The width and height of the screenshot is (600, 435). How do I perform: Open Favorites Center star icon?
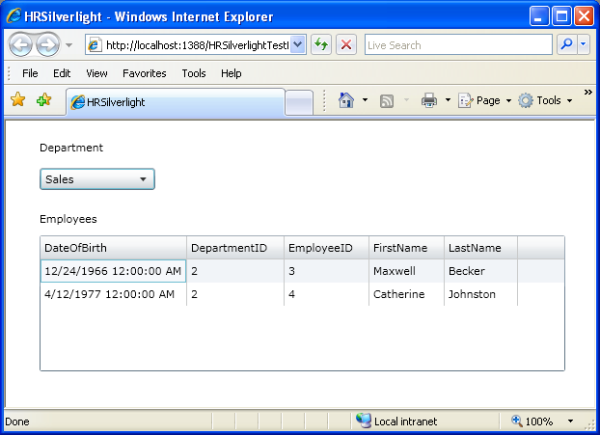(18, 100)
